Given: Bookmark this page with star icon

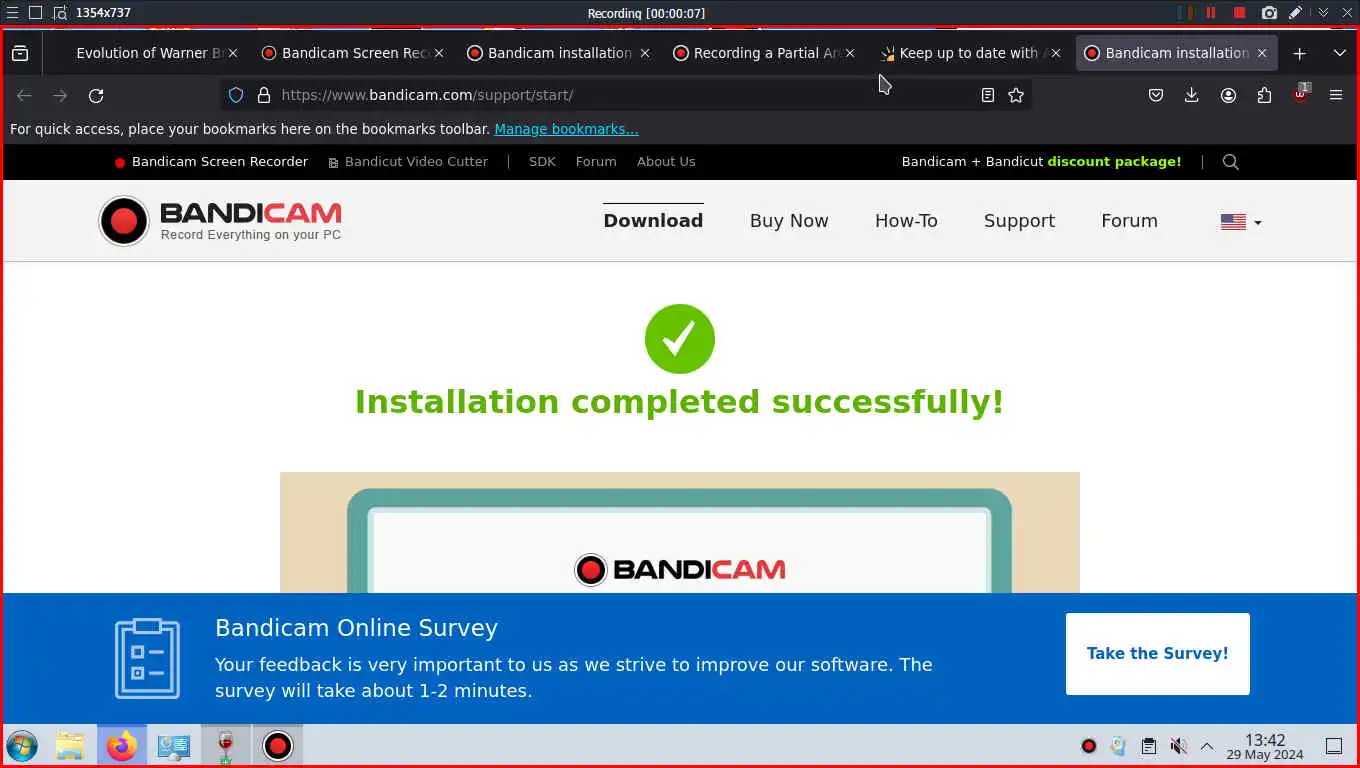Looking at the screenshot, I should [1016, 95].
